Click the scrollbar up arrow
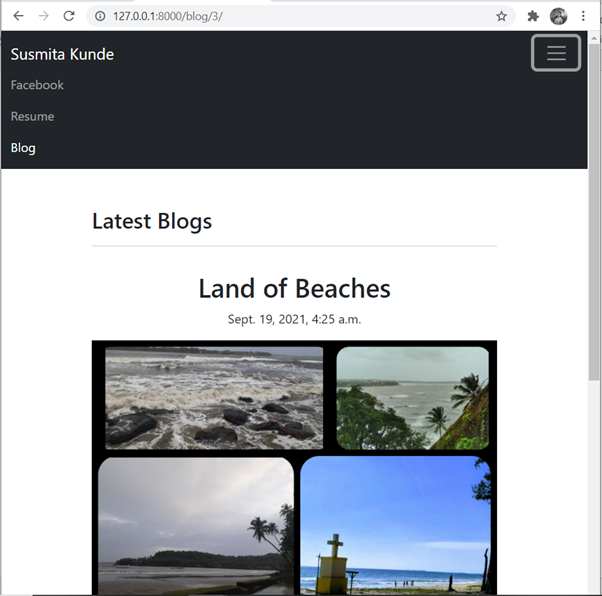602x596 pixels. pos(594,38)
